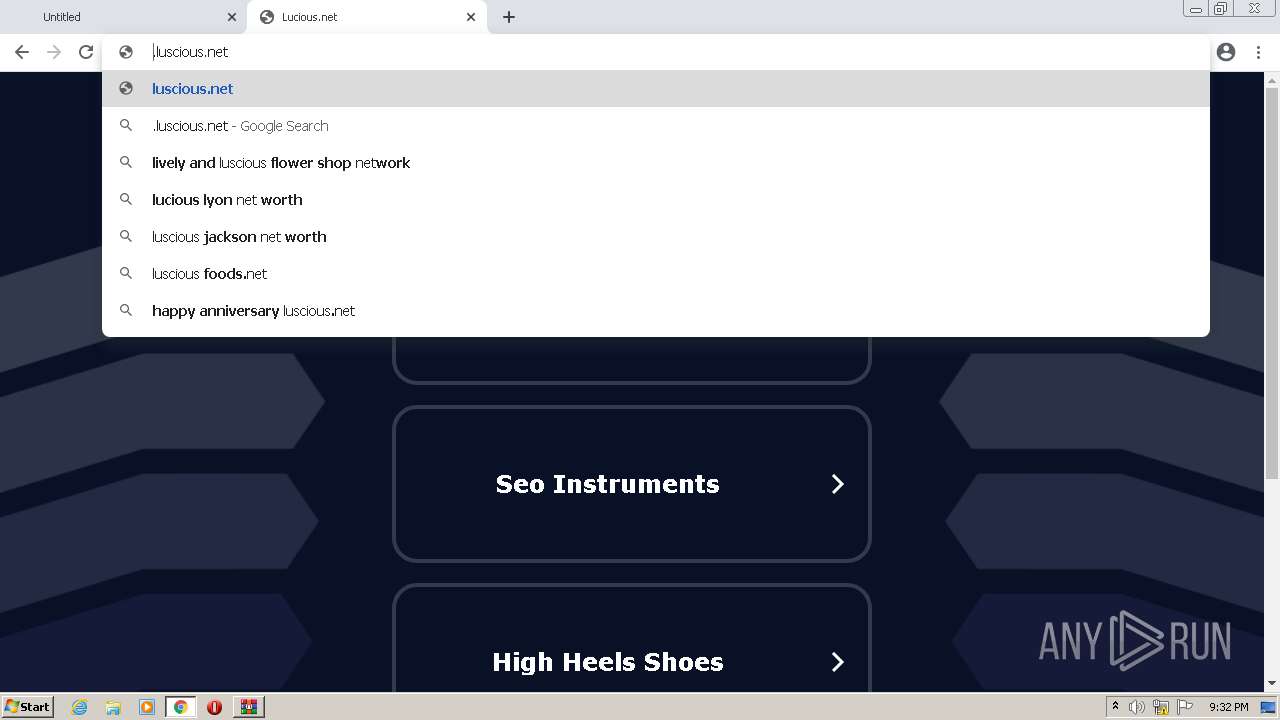Show hidden system tray icons
This screenshot has width=1280, height=720.
pyautogui.click(x=1115, y=707)
